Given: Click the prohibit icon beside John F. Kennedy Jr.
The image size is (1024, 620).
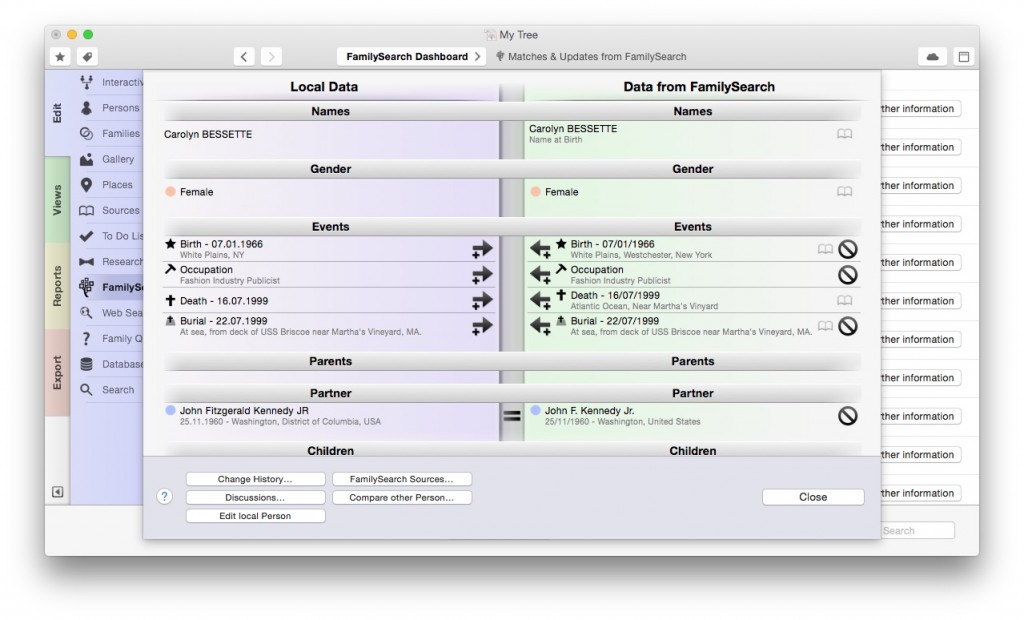Looking at the screenshot, I should coord(848,416).
